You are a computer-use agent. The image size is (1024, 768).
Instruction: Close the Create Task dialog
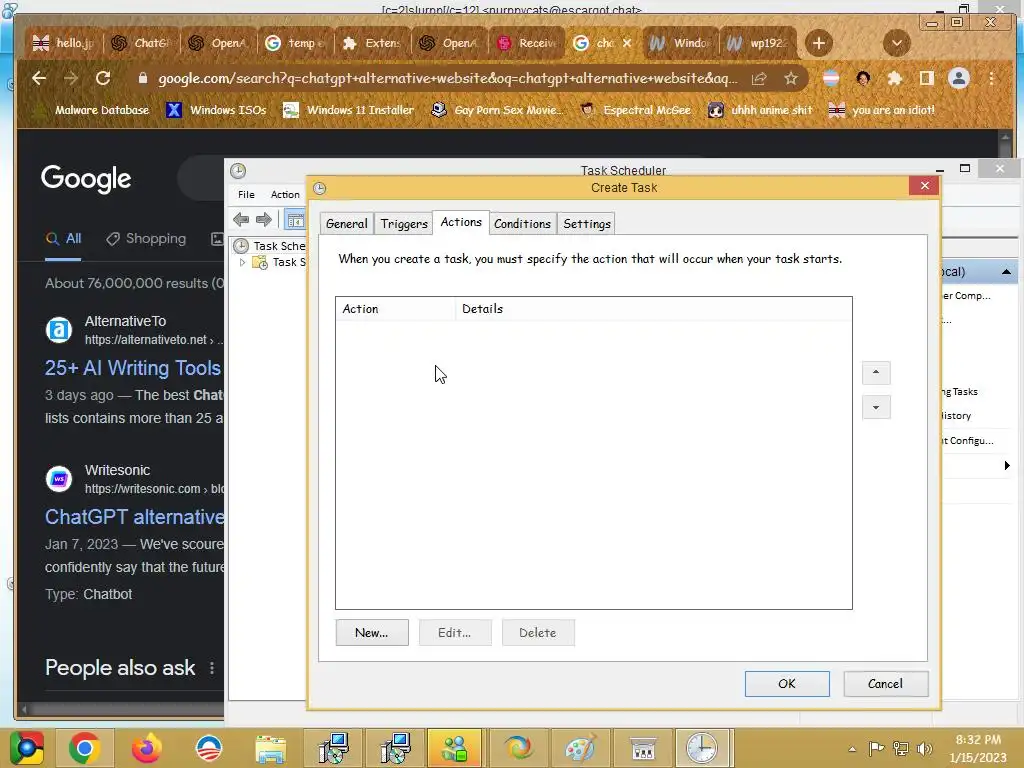[x=924, y=186]
